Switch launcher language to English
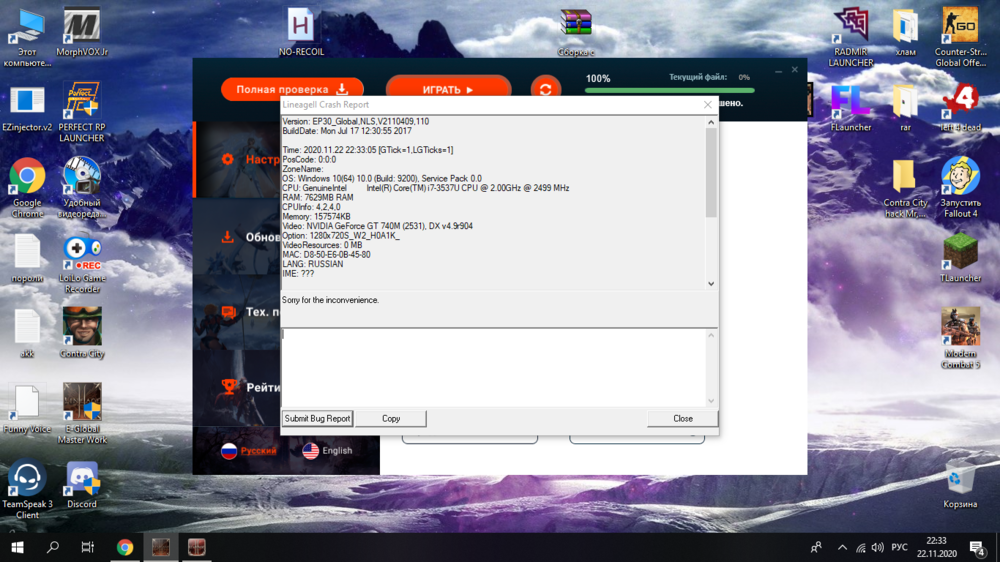 coord(327,451)
